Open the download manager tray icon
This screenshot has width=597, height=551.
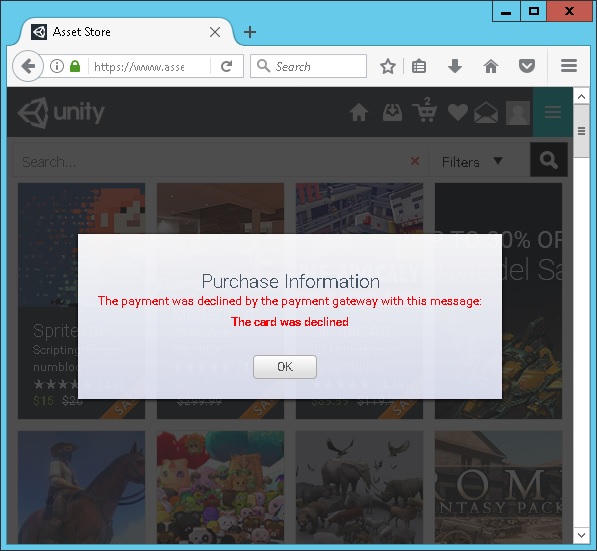point(392,112)
